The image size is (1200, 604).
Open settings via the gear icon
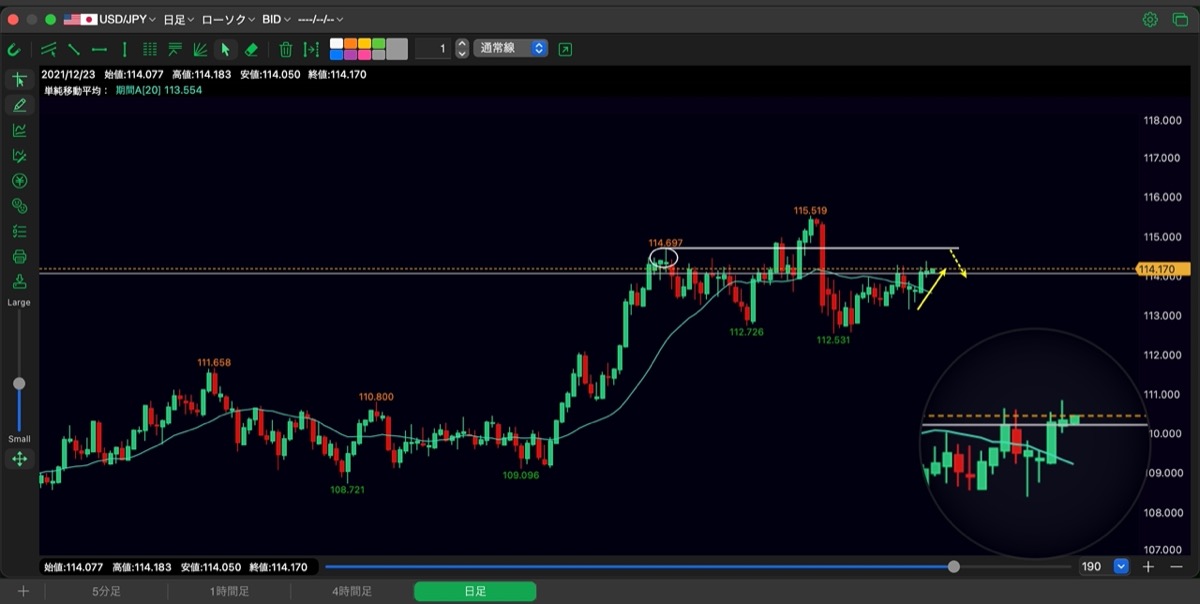pos(1150,19)
